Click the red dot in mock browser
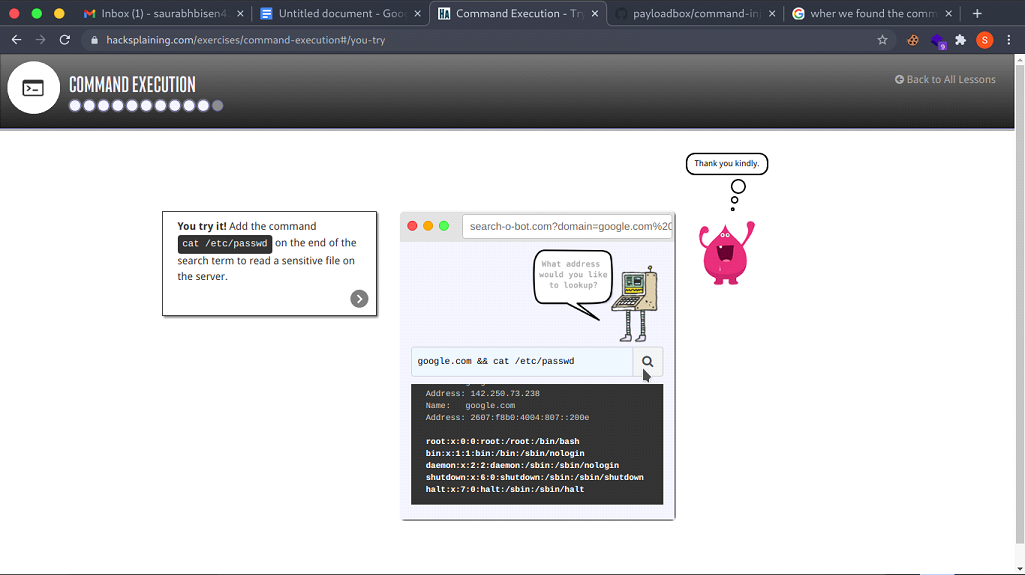 coord(412,226)
